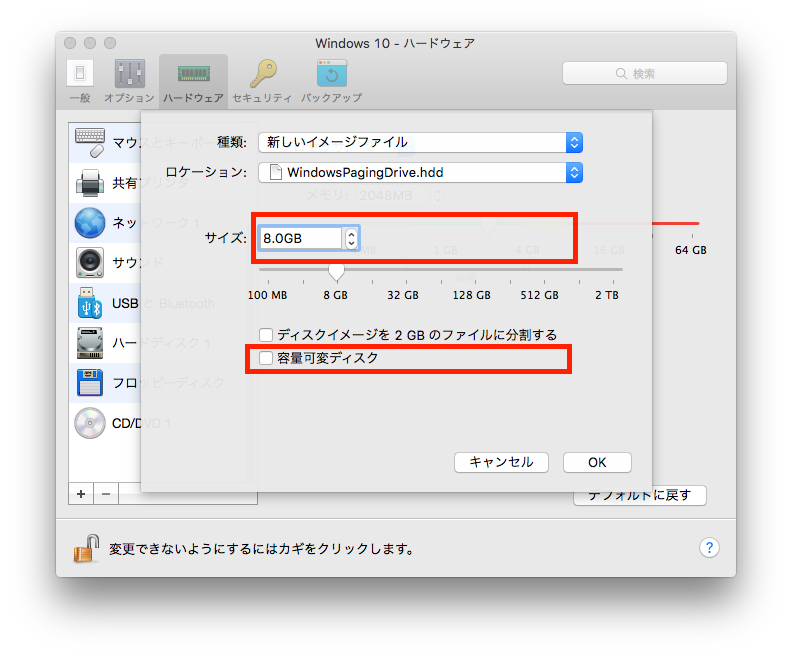Open the ロケーション dropdown with WindowsPagingDrive.hdd
Screen dimensions: 792x657
click(x=420, y=173)
